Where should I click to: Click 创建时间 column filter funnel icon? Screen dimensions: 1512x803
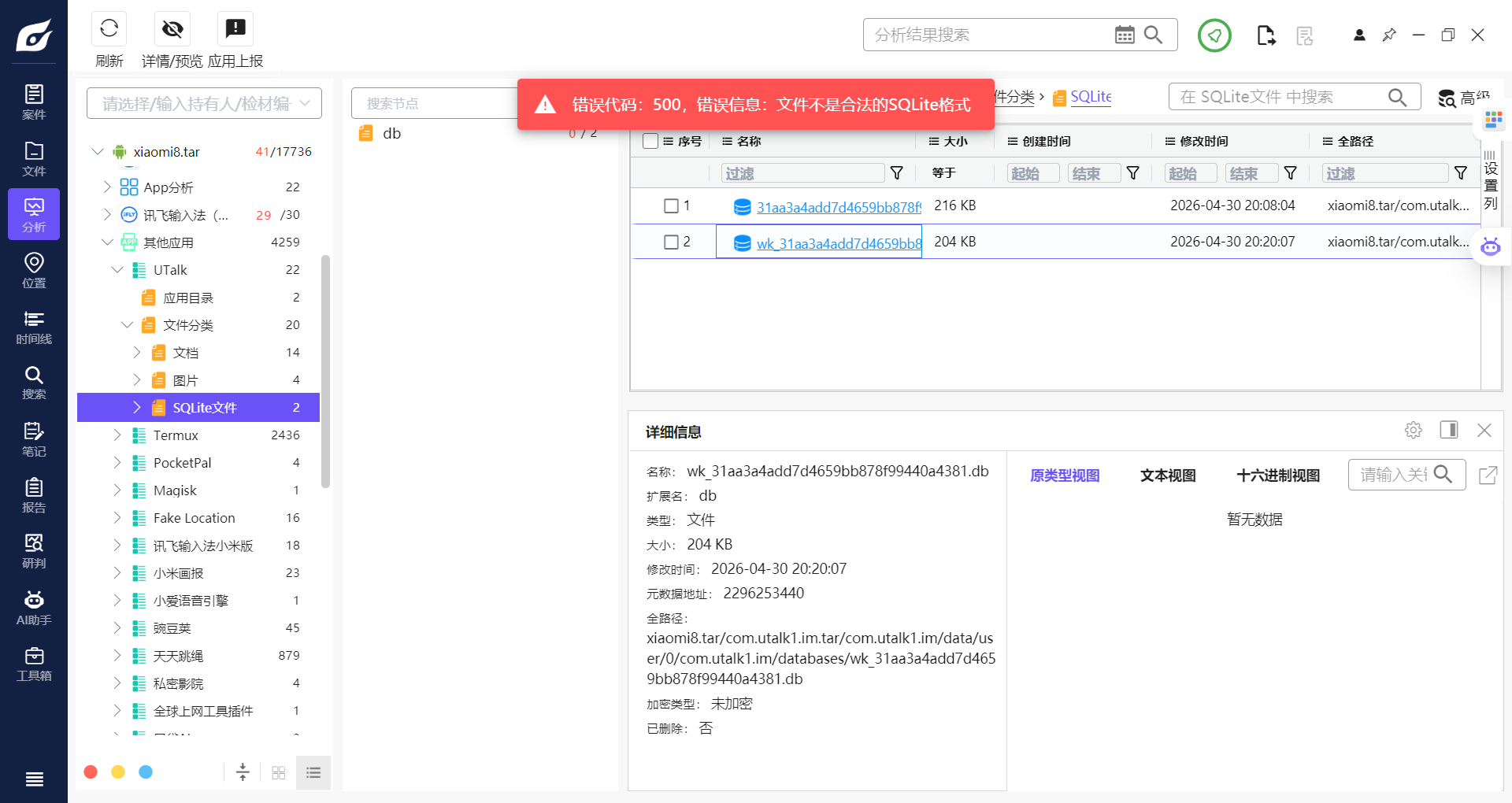1132,173
